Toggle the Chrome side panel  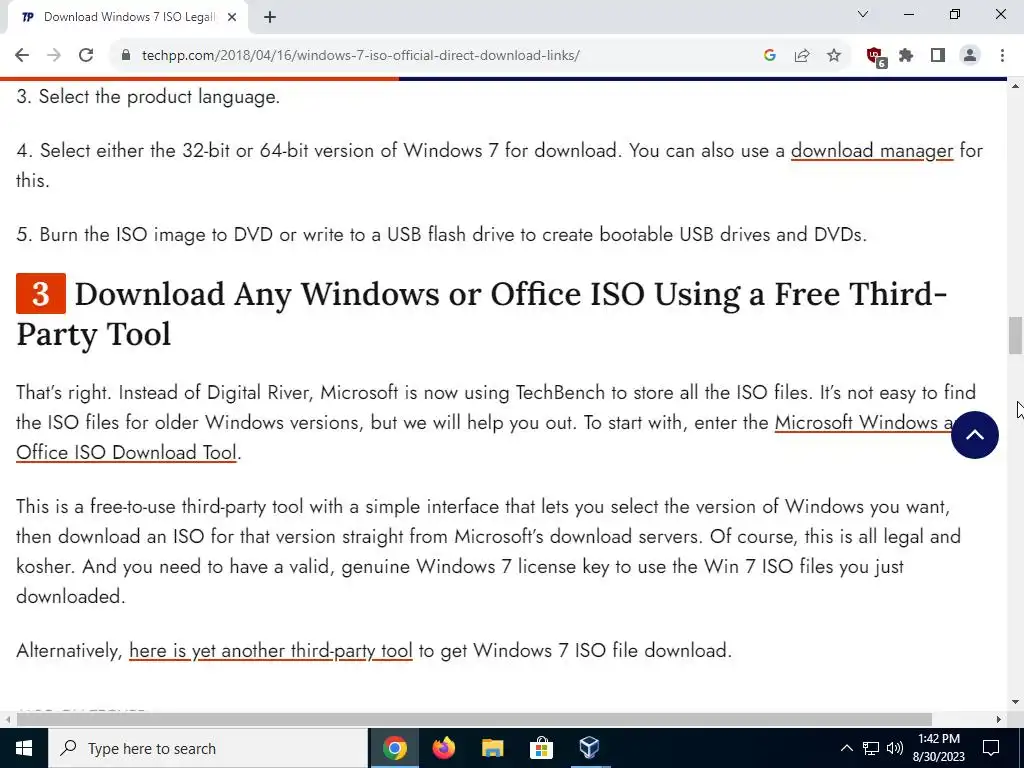click(938, 56)
